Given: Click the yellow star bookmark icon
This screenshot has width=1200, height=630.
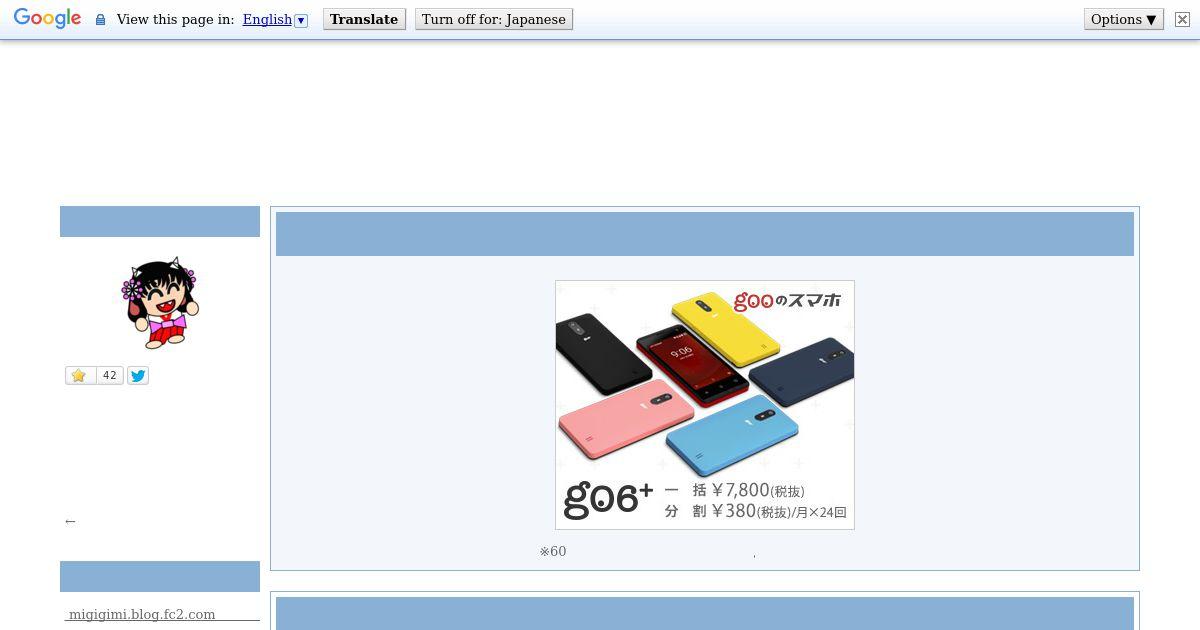Looking at the screenshot, I should coord(79,376).
